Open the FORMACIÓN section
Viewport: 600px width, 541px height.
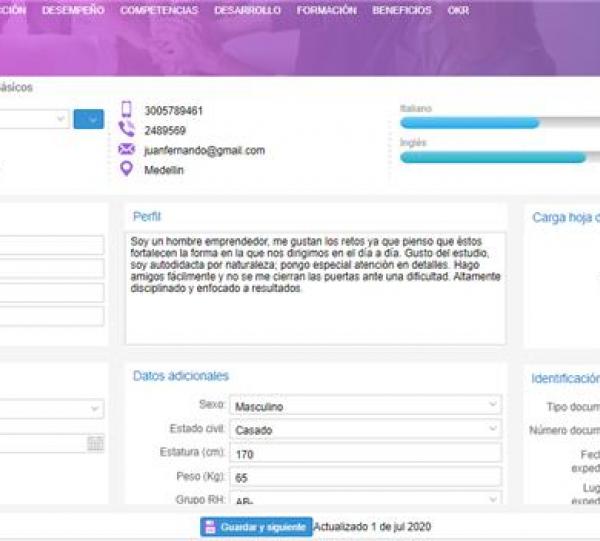coord(326,11)
